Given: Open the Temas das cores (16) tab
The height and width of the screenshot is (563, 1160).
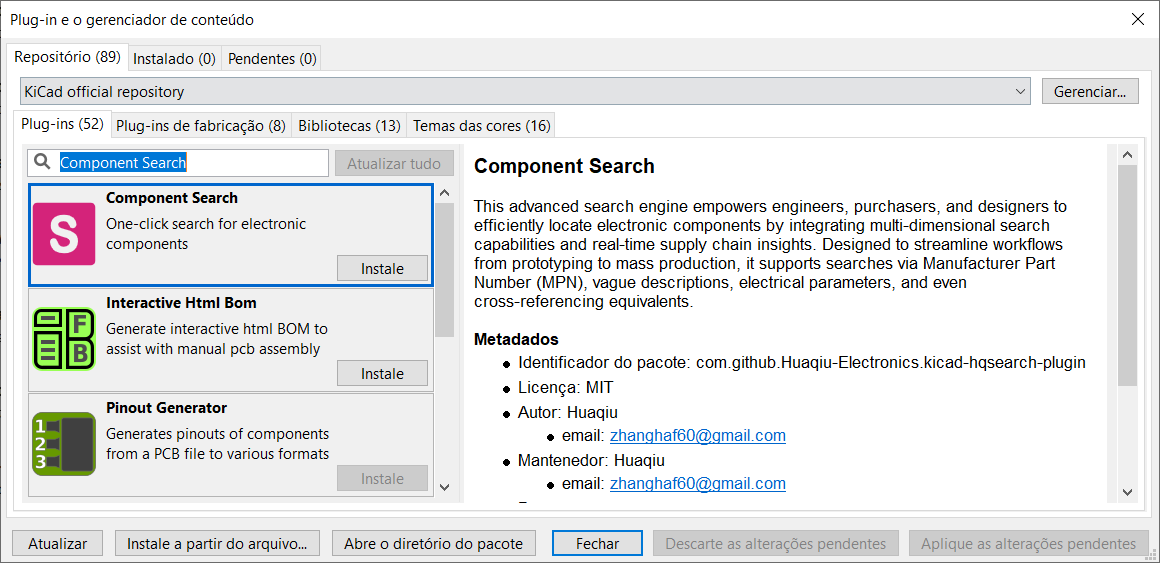Looking at the screenshot, I should 482,126.
